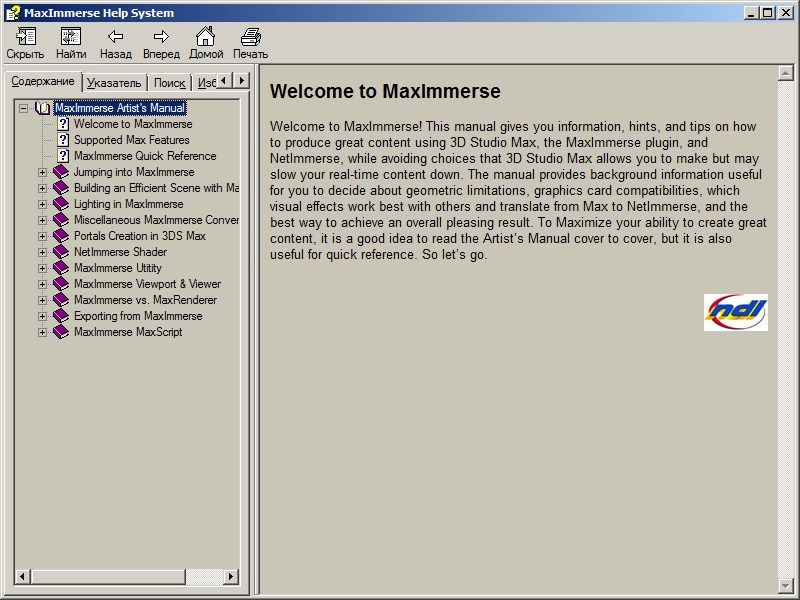
Task: Click question-mark icon beside MaxImmerse Quick Reference
Action: point(63,156)
